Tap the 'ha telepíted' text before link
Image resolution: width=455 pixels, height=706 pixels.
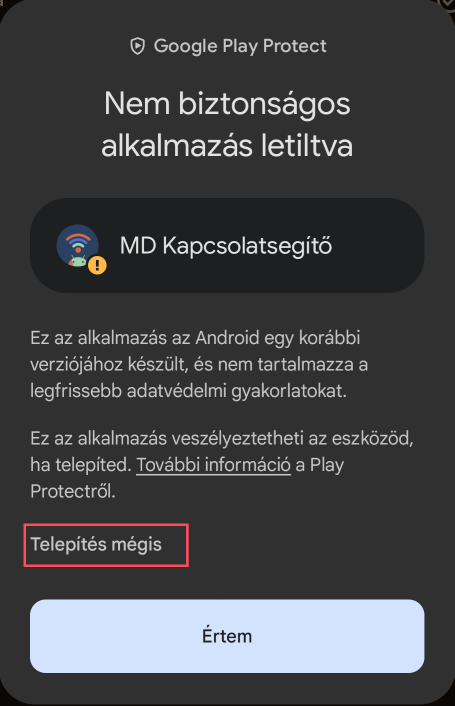tap(81, 465)
